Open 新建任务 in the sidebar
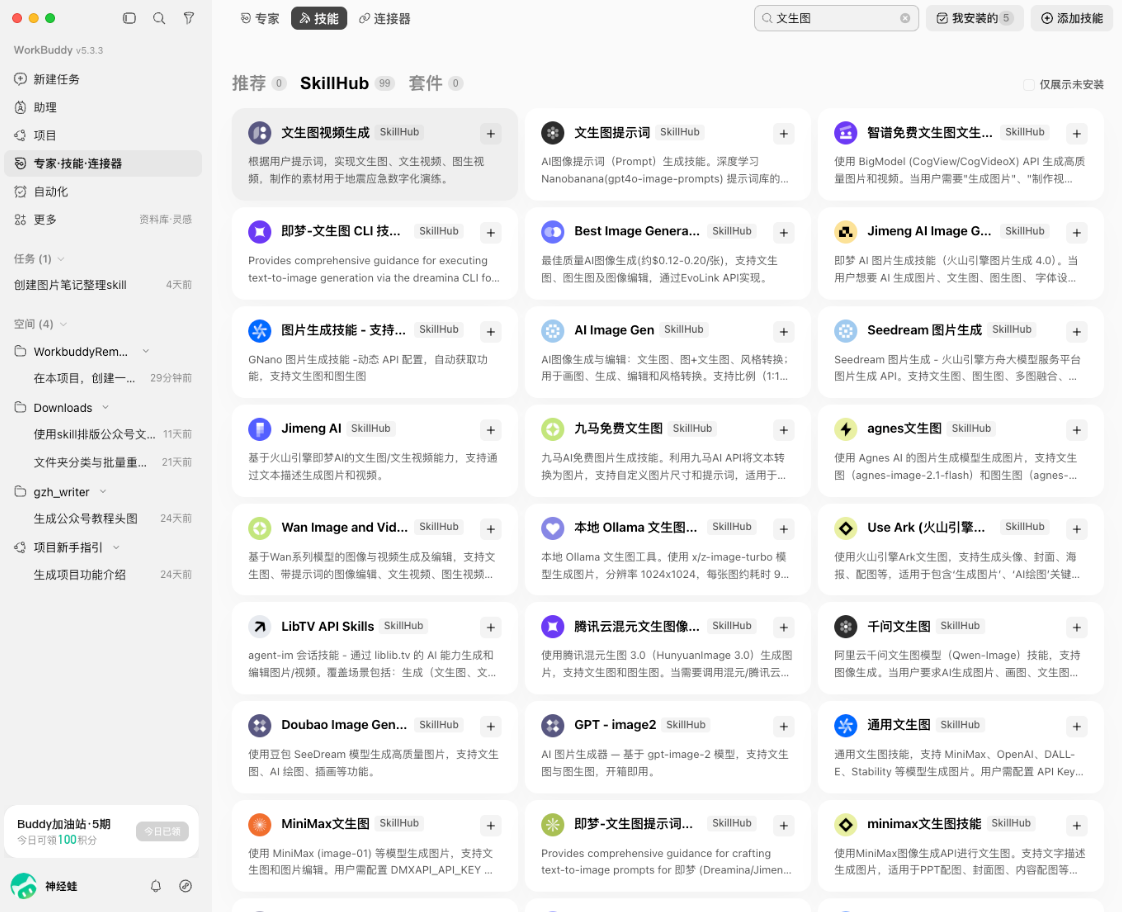The height and width of the screenshot is (912, 1122). [103, 79]
